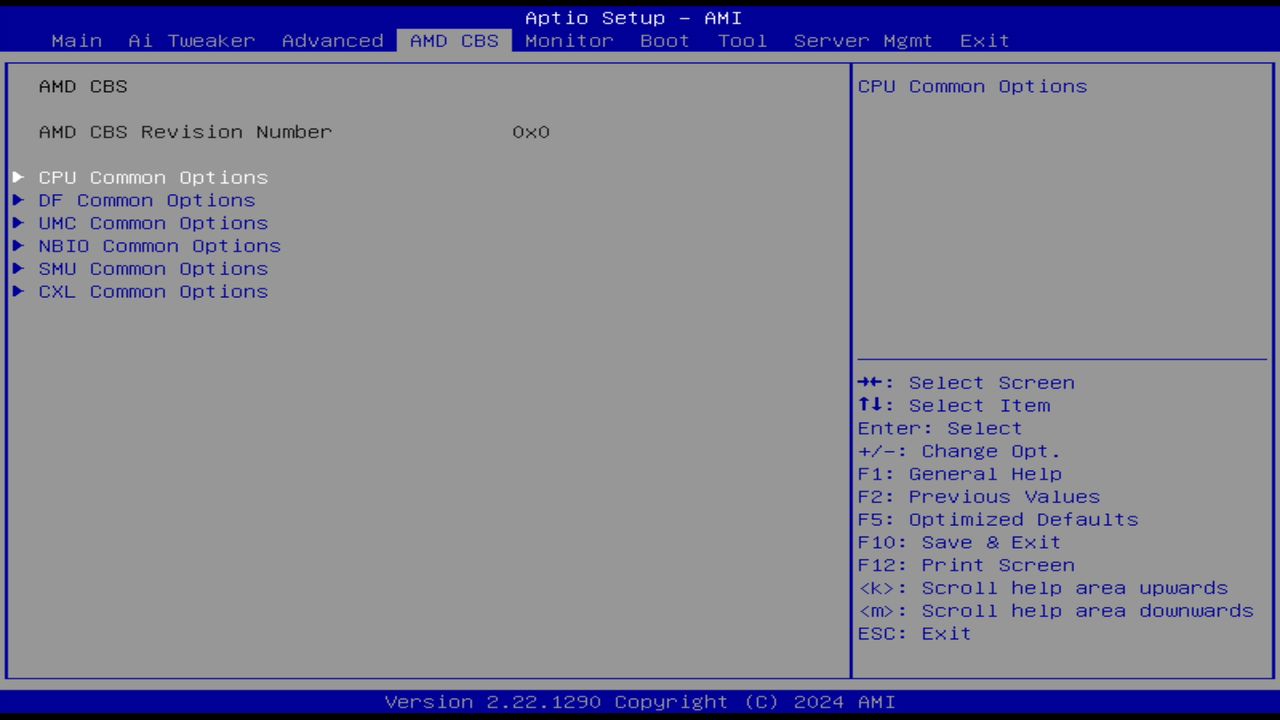Open the Ai Tweaker tab
This screenshot has width=1280, height=720.
pos(191,41)
